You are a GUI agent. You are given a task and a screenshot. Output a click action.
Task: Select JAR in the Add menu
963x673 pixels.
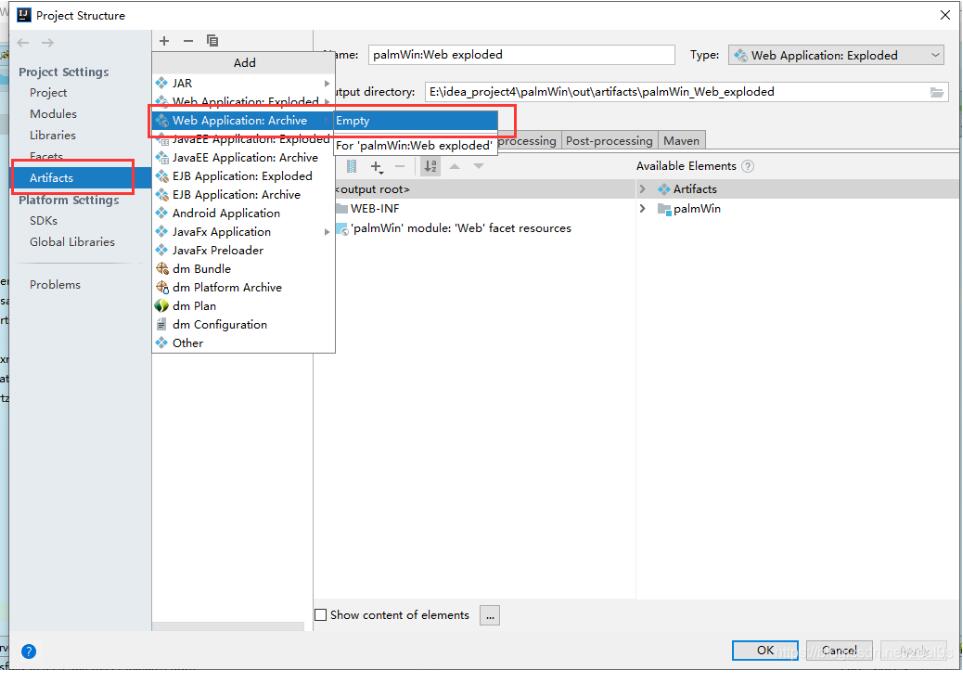[x=243, y=84]
